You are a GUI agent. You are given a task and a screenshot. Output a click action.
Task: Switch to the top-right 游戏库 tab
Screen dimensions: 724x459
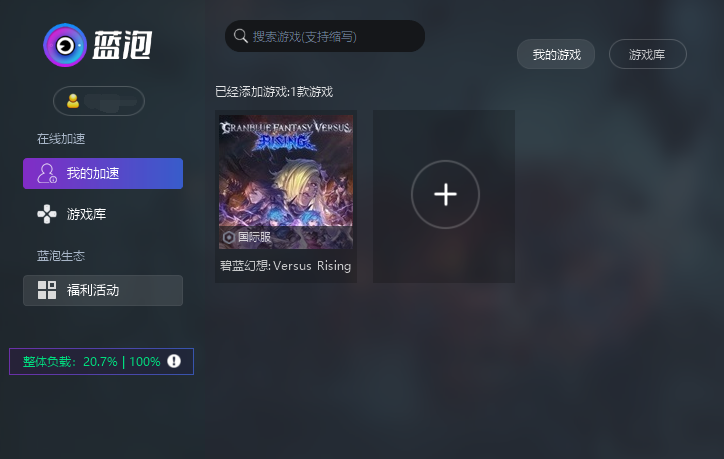tap(647, 54)
